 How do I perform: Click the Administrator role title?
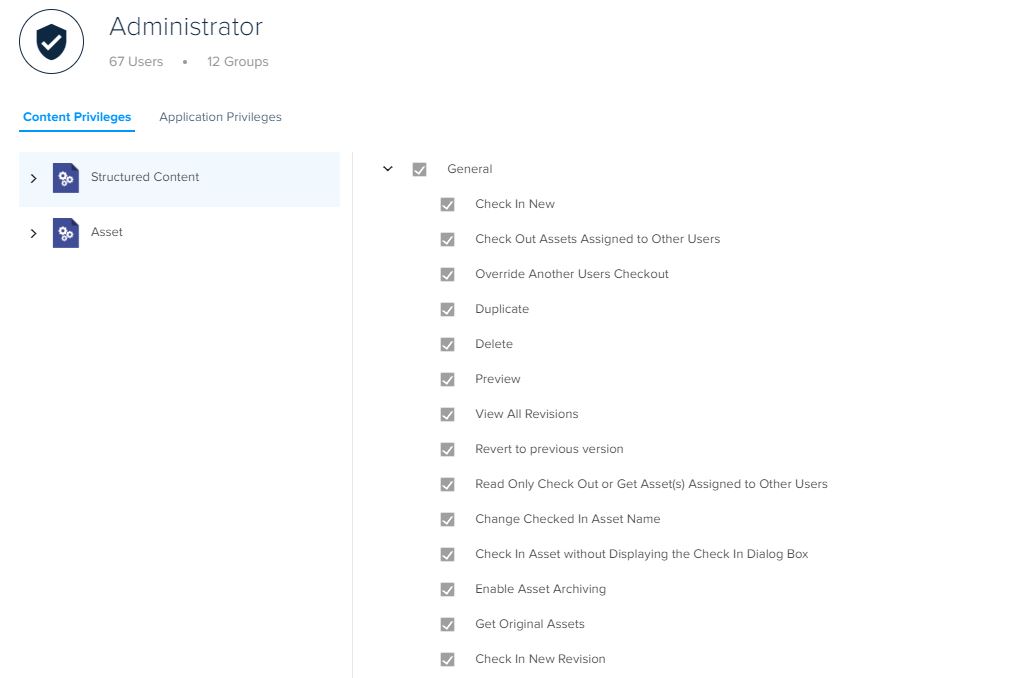coord(186,26)
